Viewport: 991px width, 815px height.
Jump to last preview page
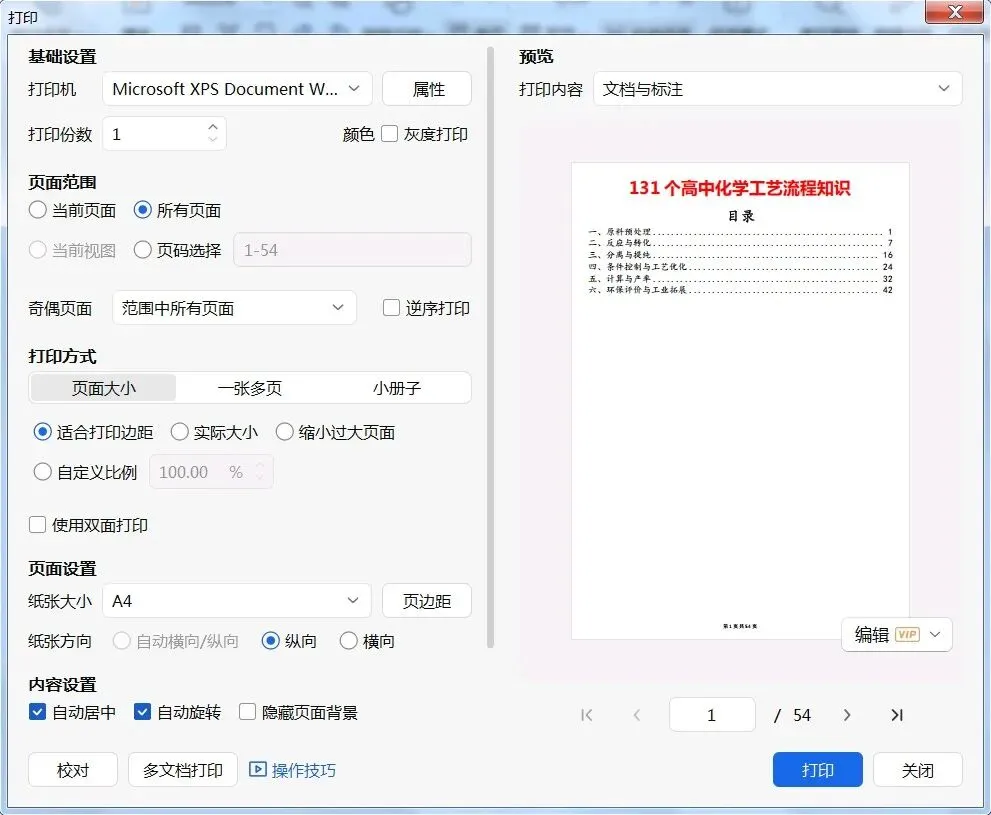(897, 715)
